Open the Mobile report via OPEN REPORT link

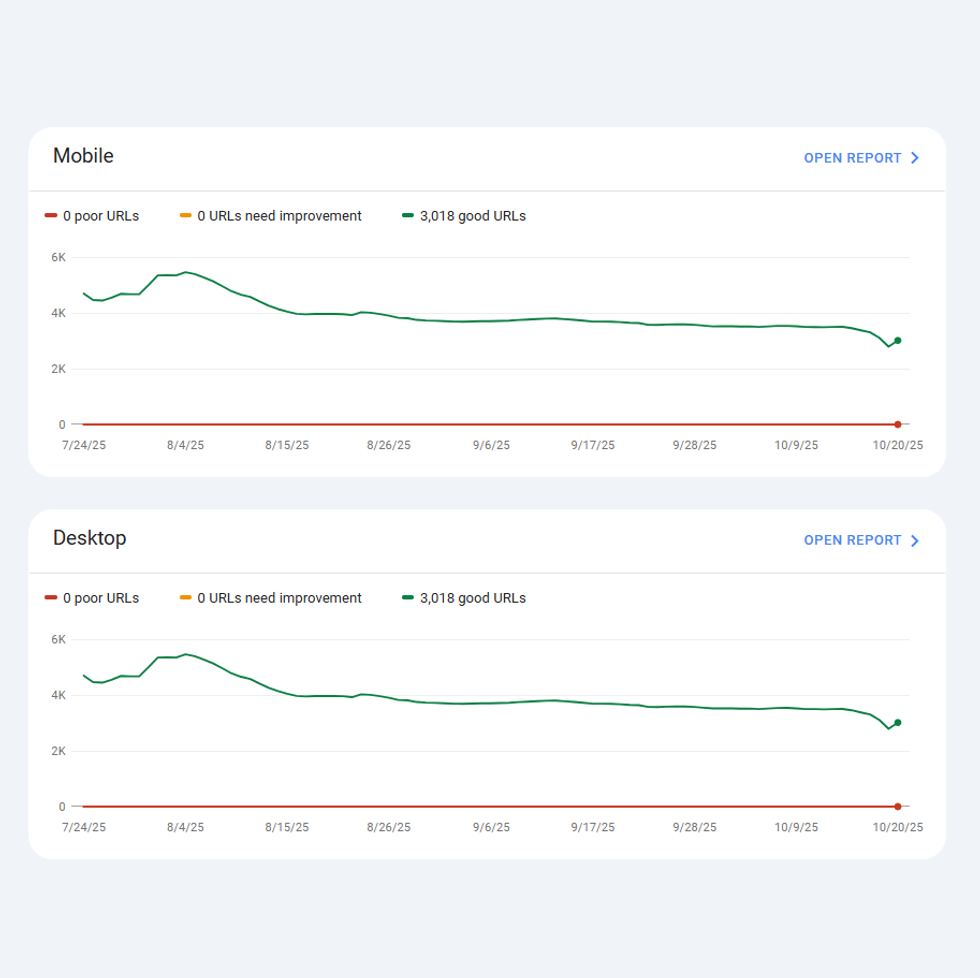pos(851,157)
